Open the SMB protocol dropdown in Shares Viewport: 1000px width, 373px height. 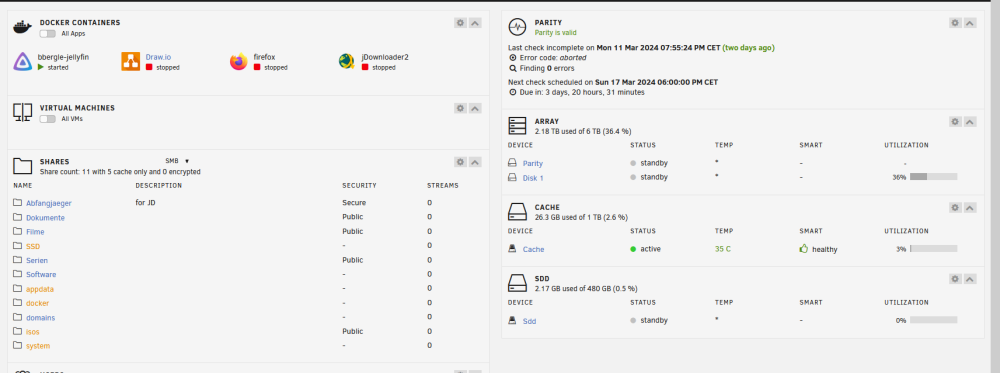177,161
